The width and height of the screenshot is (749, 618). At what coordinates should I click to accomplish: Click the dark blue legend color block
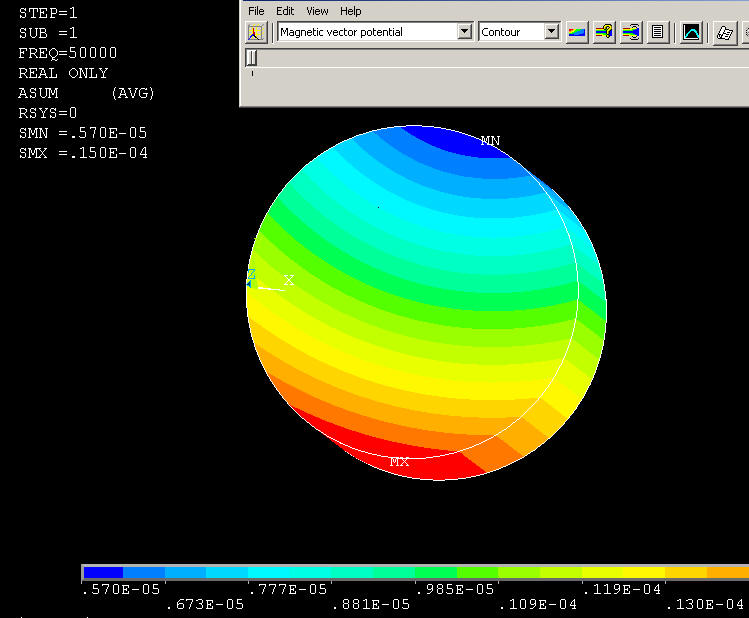tap(103, 572)
